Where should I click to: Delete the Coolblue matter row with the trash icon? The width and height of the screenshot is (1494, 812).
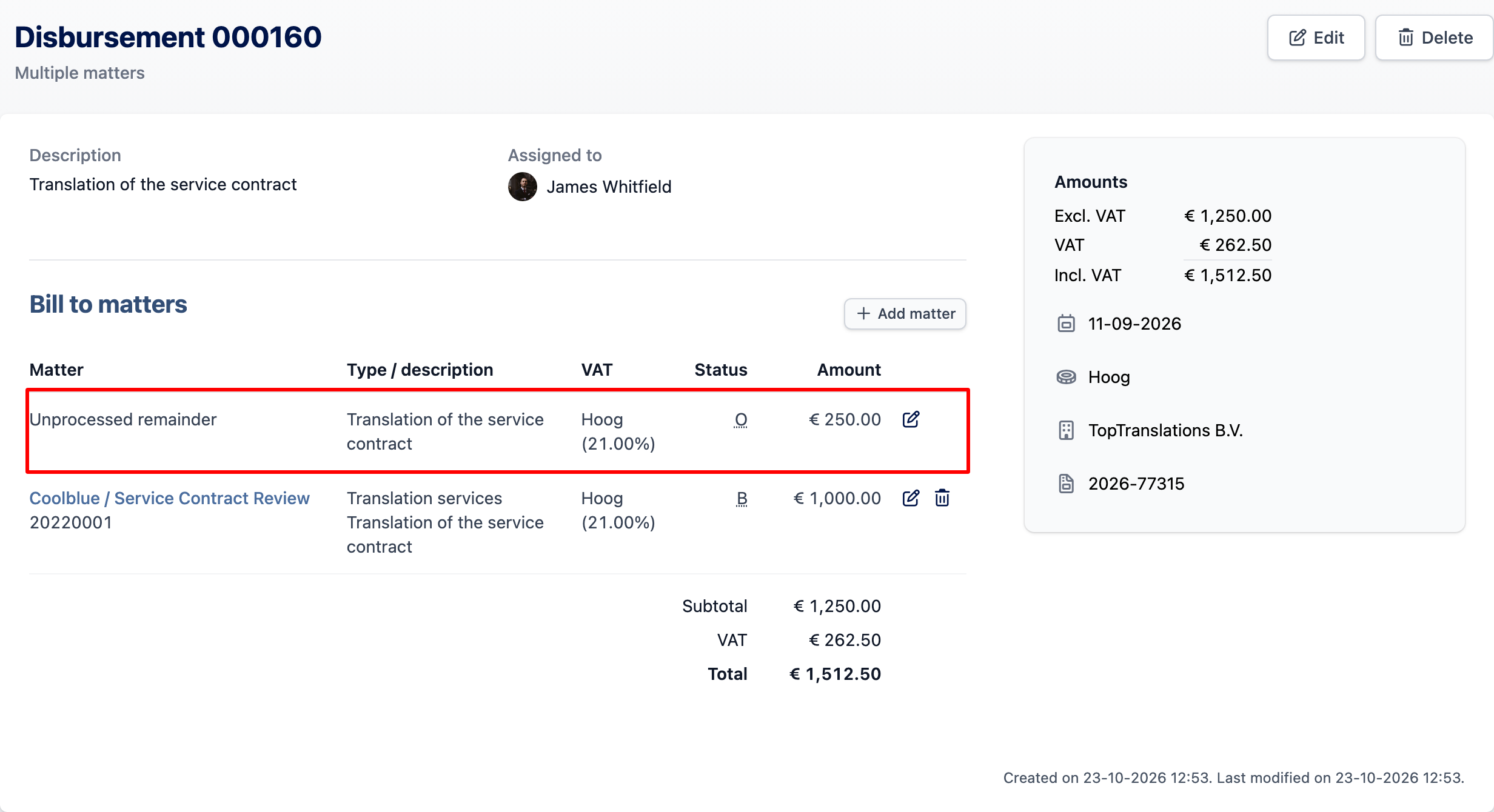[942, 498]
